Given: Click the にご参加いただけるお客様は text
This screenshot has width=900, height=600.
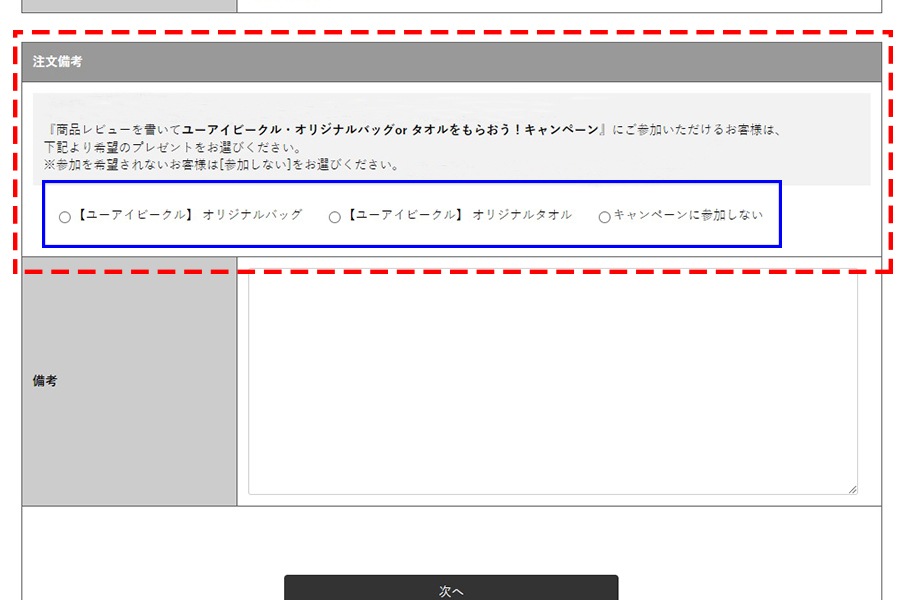Looking at the screenshot, I should (x=700, y=130).
